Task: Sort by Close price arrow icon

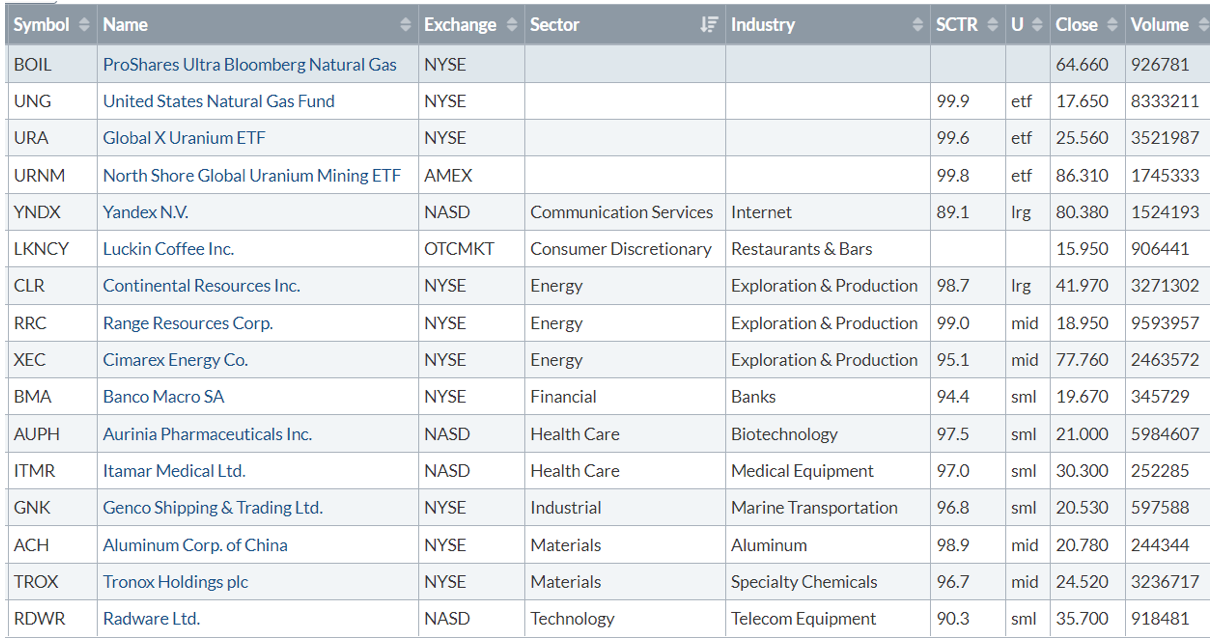Action: (1112, 25)
